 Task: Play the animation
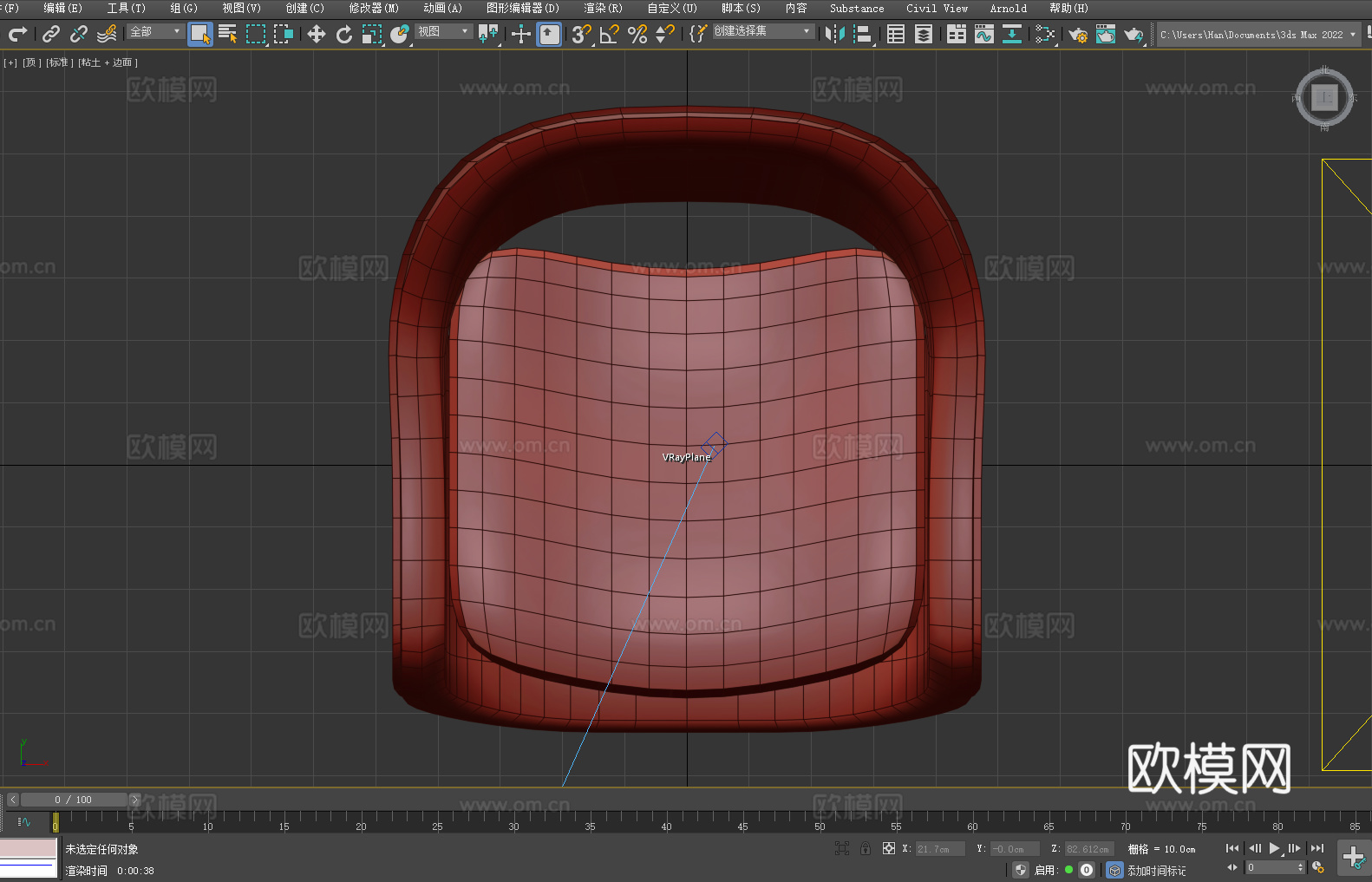coord(1274,848)
